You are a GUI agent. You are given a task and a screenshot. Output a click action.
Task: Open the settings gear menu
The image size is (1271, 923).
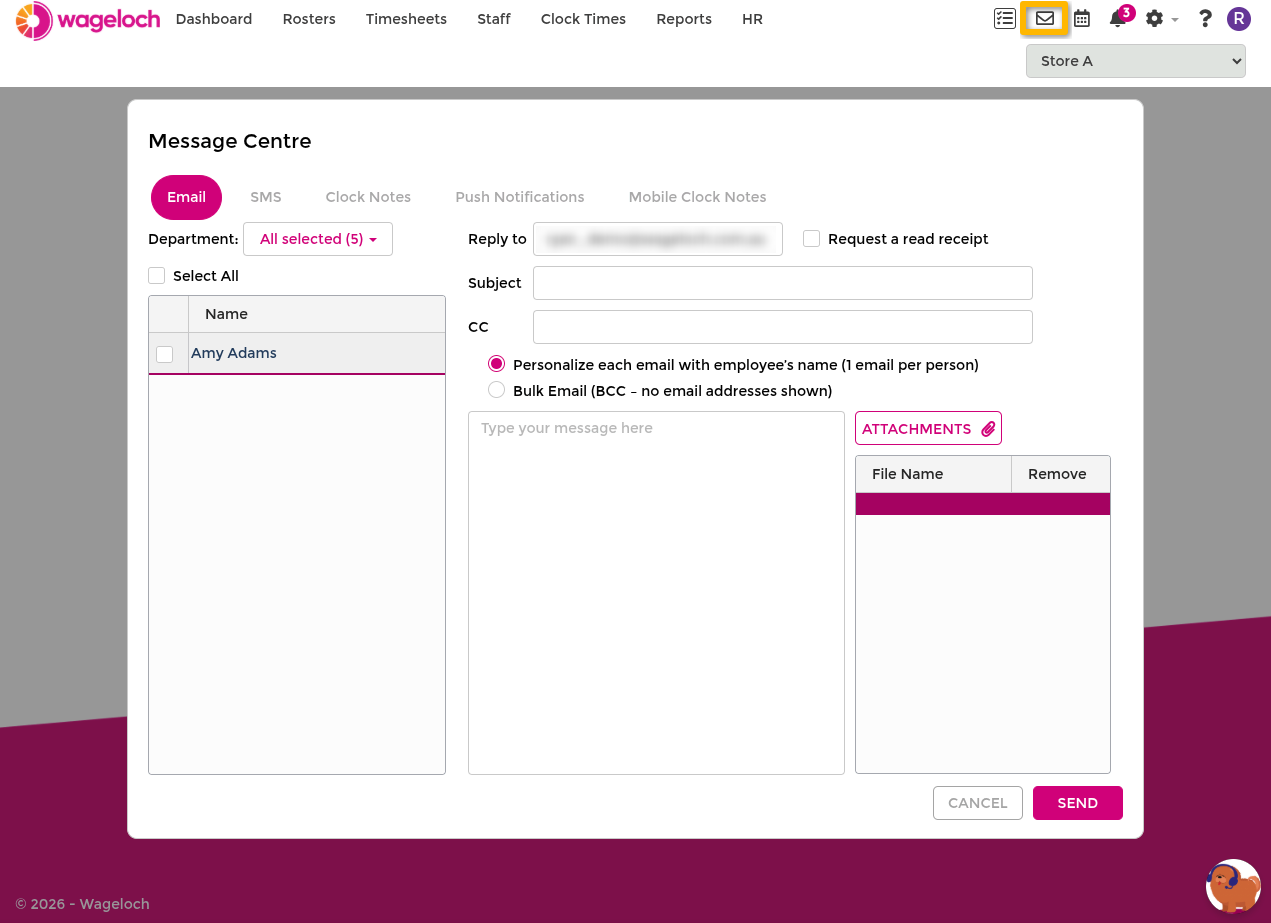click(x=1155, y=19)
